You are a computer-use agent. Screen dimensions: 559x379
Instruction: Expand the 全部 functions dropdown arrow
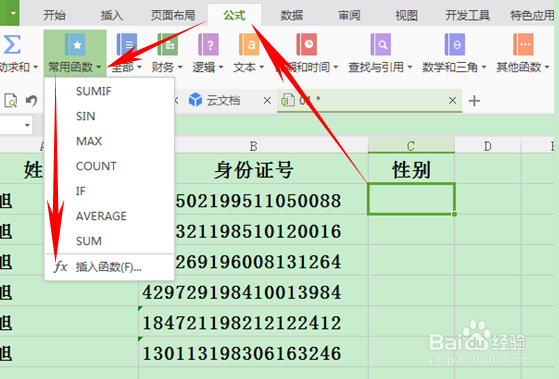click(139, 67)
